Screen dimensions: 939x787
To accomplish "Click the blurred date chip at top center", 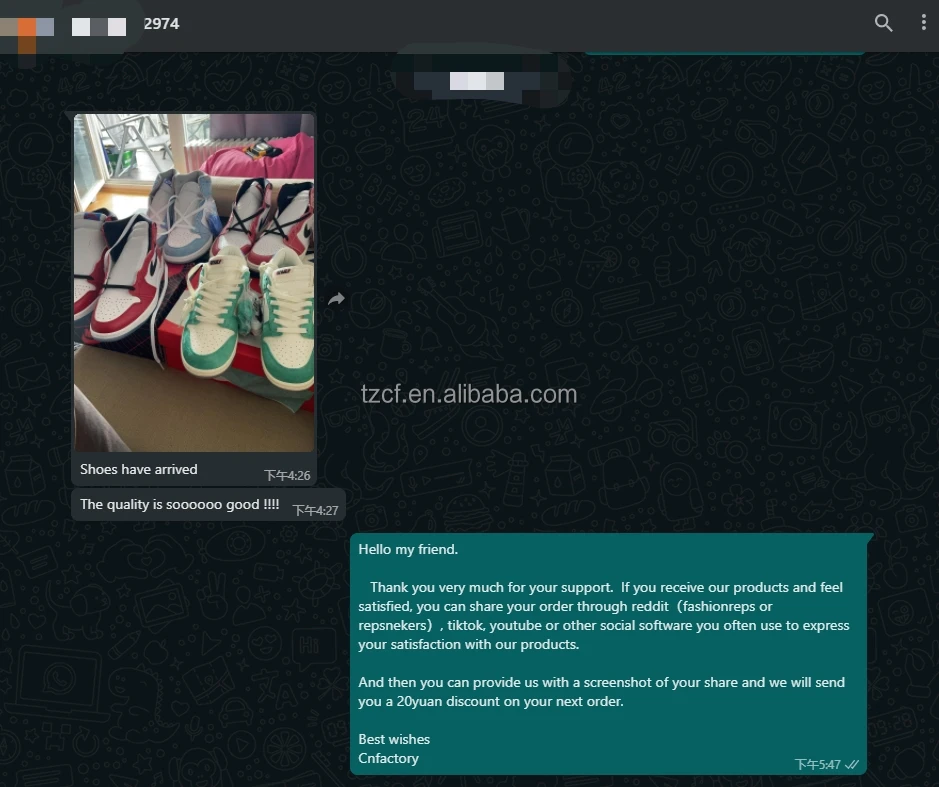I will [475, 80].
